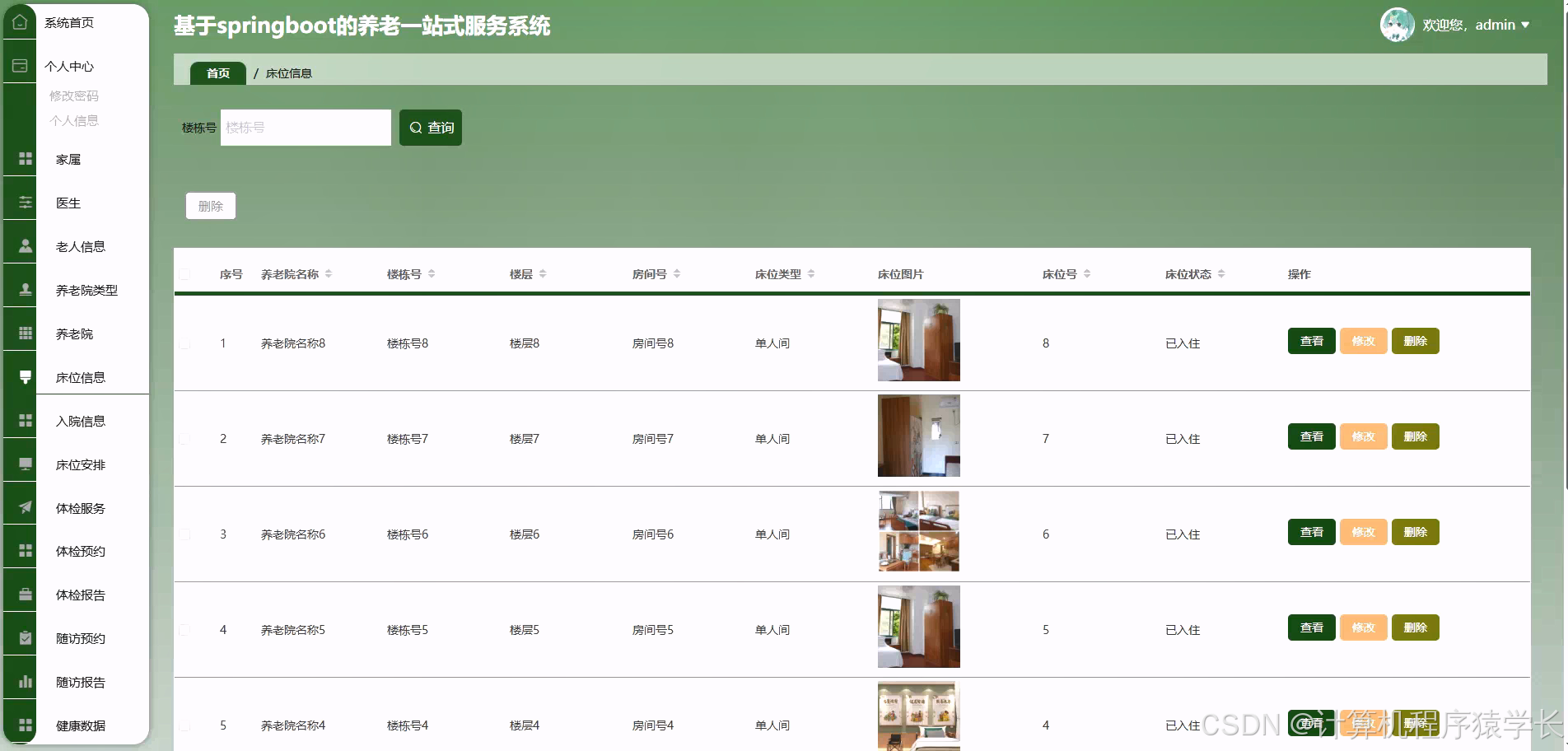Click the monitor icon beside 床位安排
Screen dimensions: 1568x751
(x=26, y=464)
